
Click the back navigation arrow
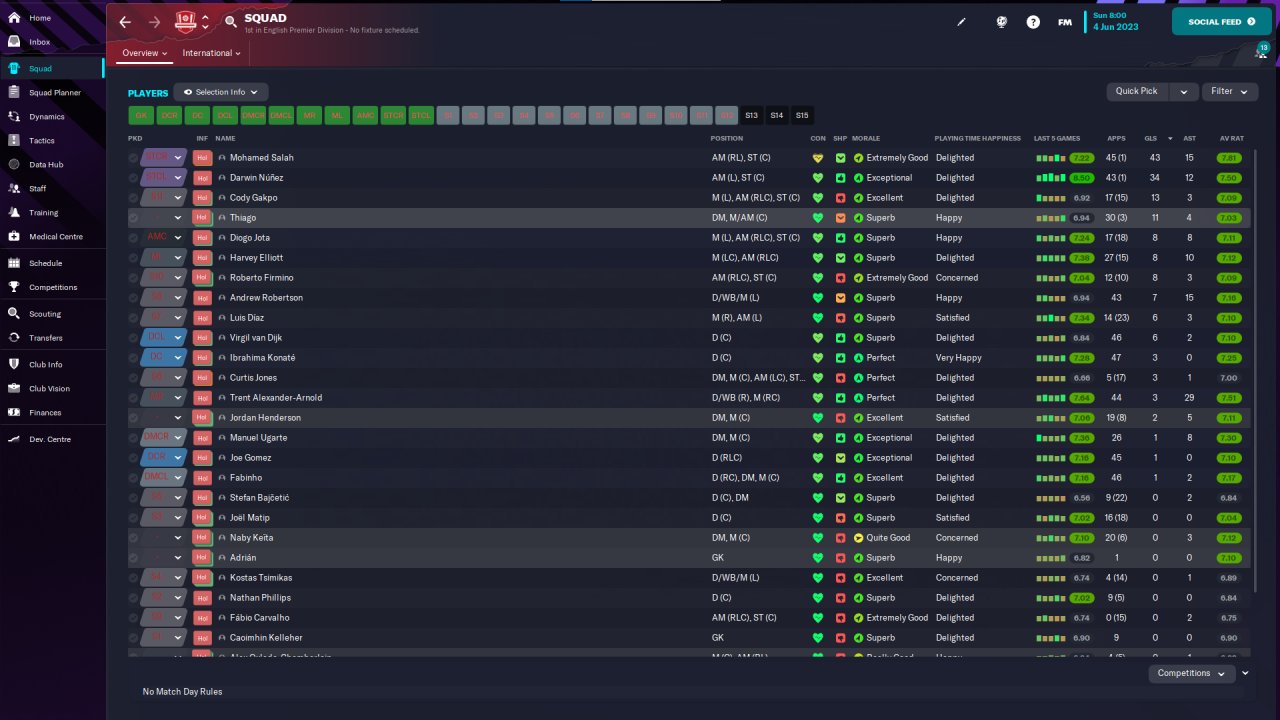click(125, 22)
